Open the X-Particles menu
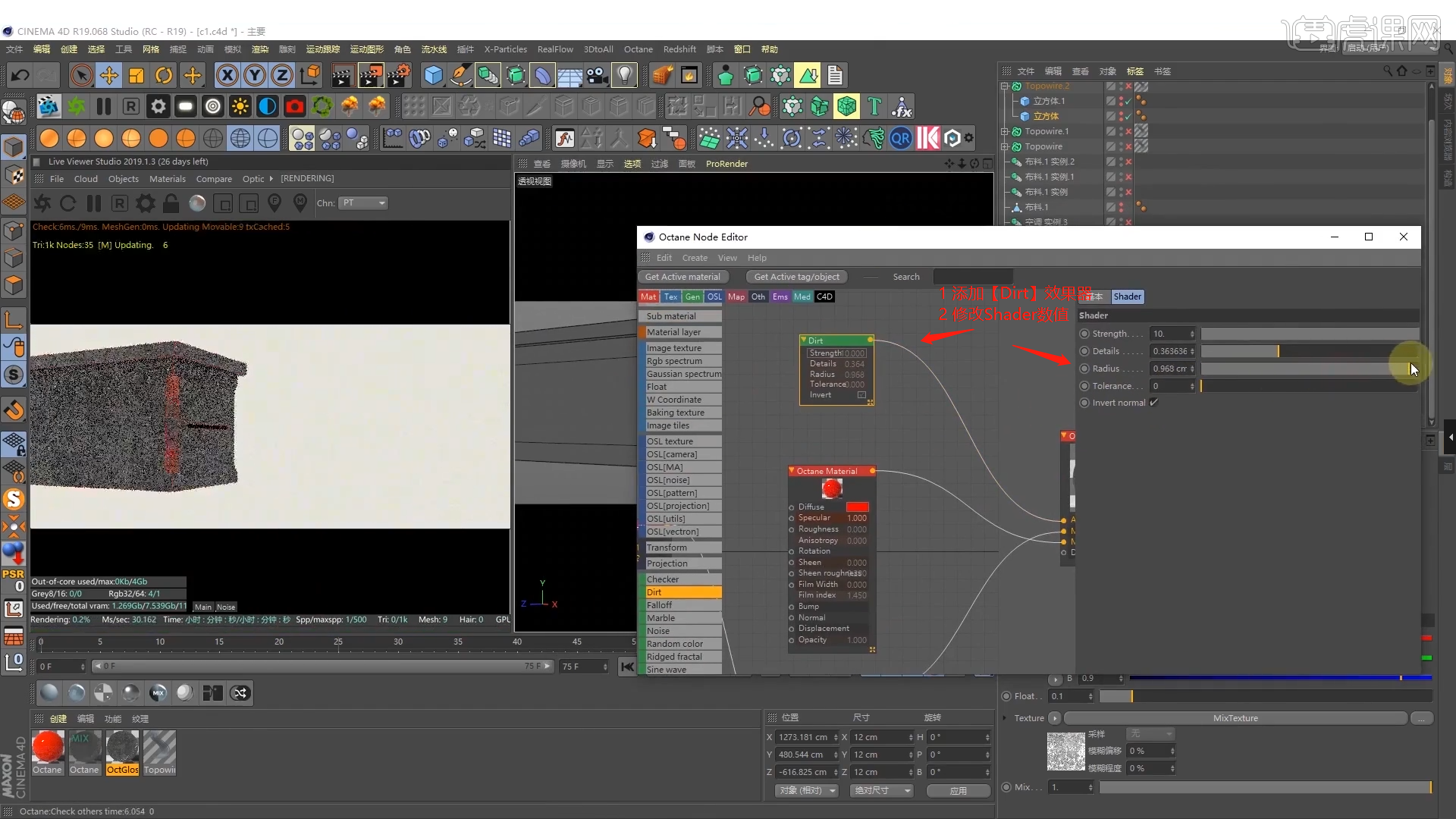This screenshot has width=1456, height=819. tap(506, 49)
